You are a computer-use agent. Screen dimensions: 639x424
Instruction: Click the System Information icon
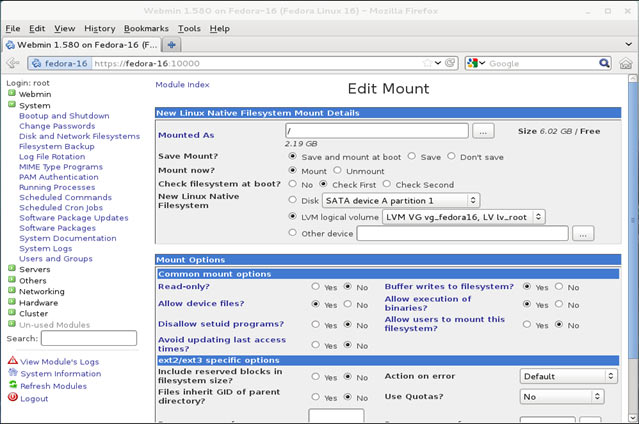[x=13, y=373]
